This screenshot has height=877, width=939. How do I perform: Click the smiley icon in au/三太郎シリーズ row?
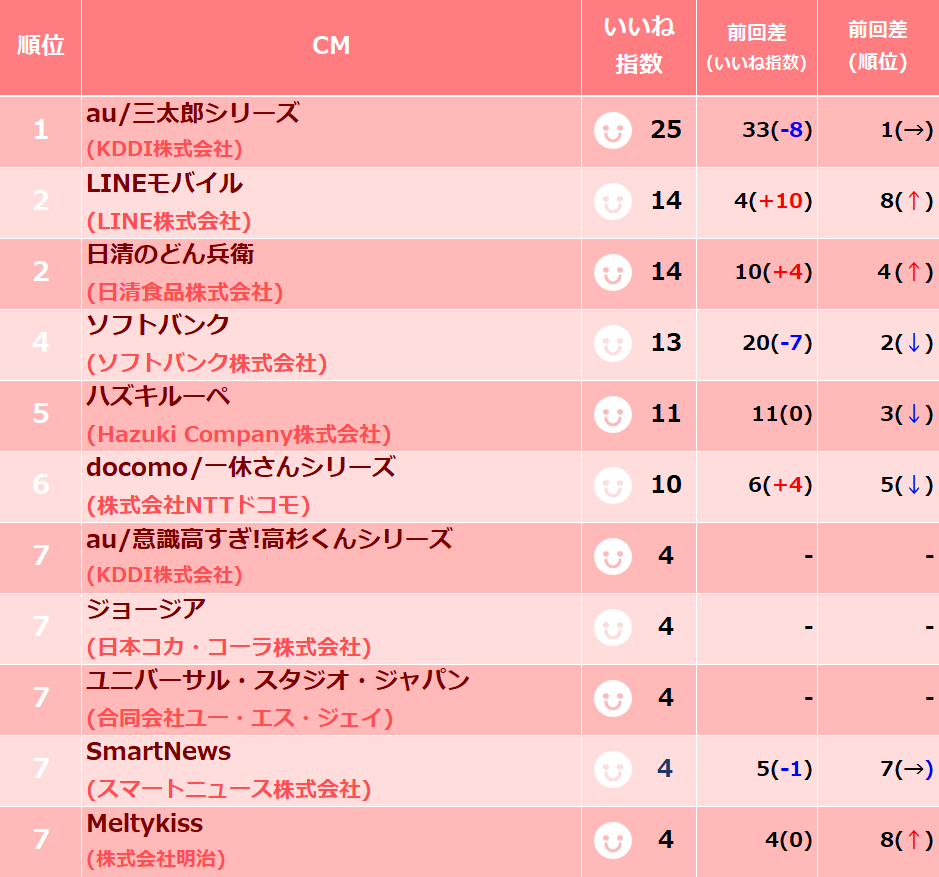pos(613,131)
